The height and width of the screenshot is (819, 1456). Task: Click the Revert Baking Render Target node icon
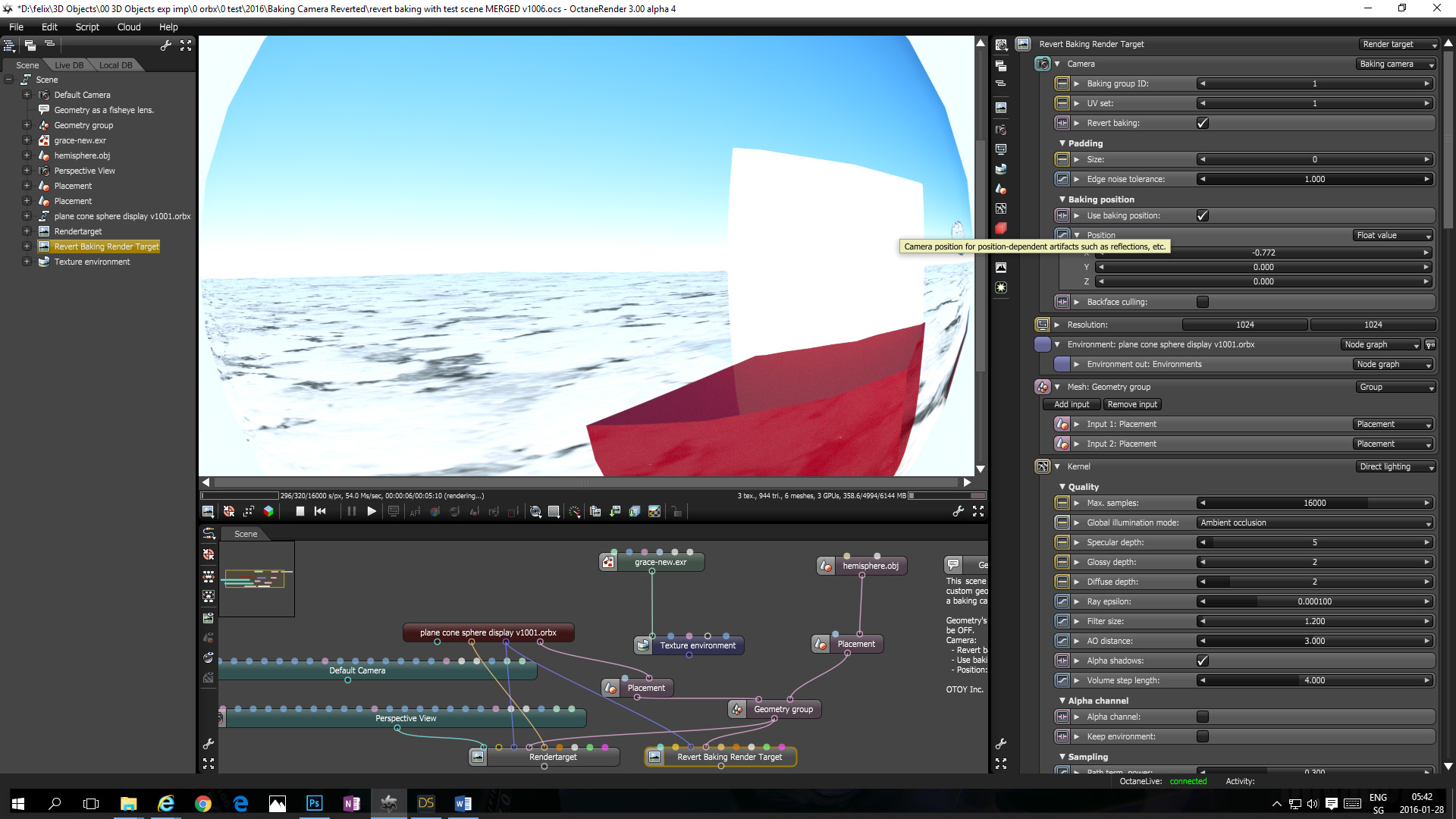[x=654, y=757]
